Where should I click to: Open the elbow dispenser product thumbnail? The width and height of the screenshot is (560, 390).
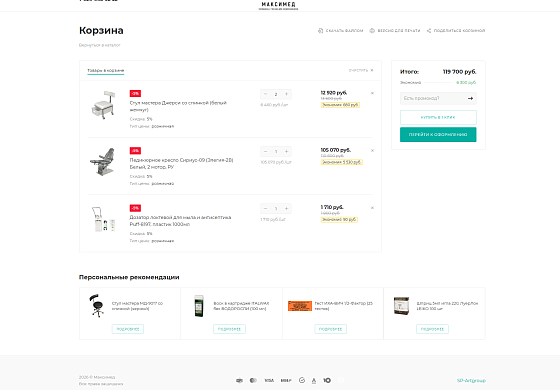point(103,219)
